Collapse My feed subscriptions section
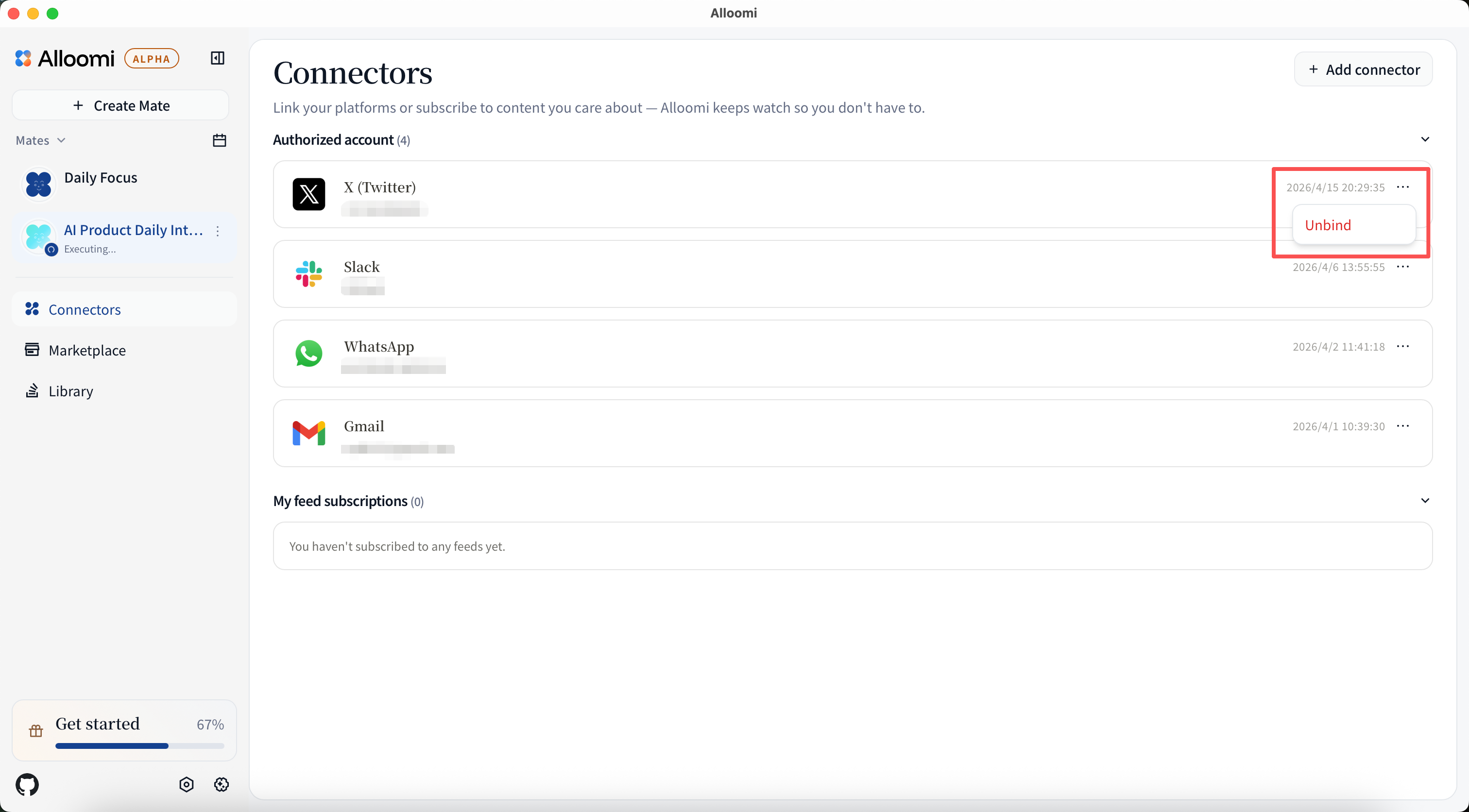Image resolution: width=1469 pixels, height=812 pixels. pyautogui.click(x=1424, y=501)
